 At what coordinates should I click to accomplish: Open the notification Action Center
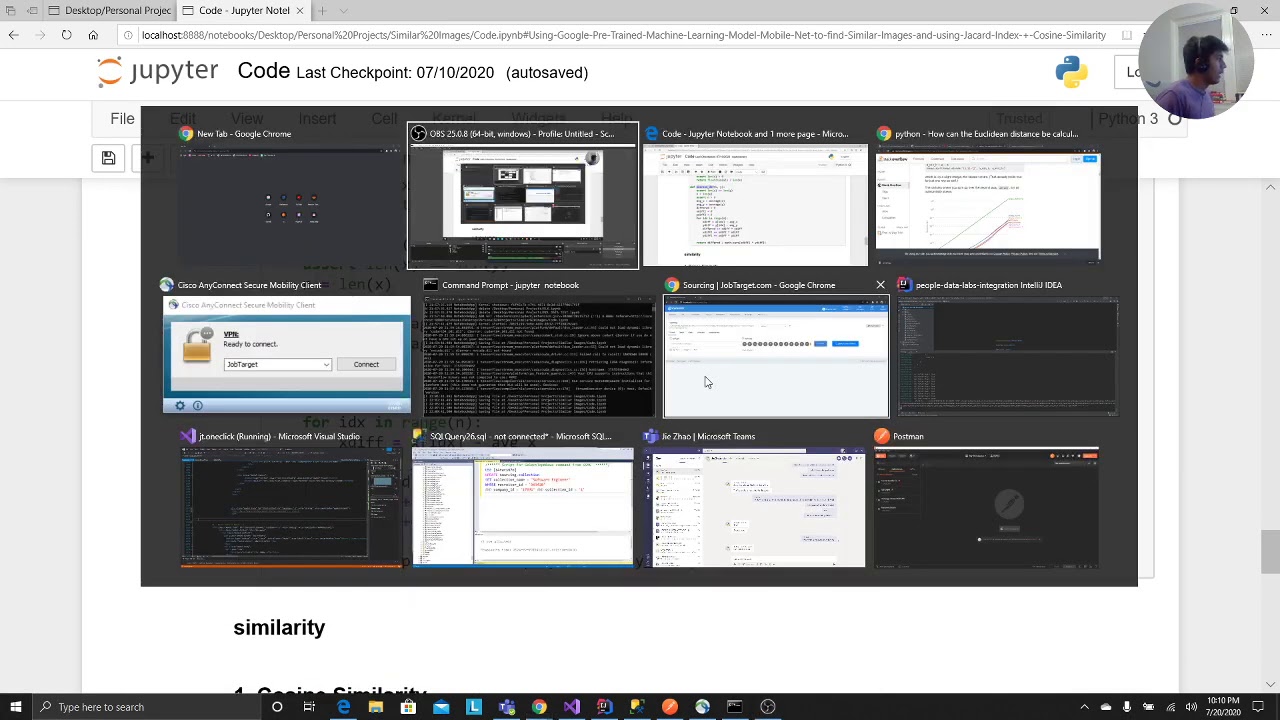tap(1259, 707)
